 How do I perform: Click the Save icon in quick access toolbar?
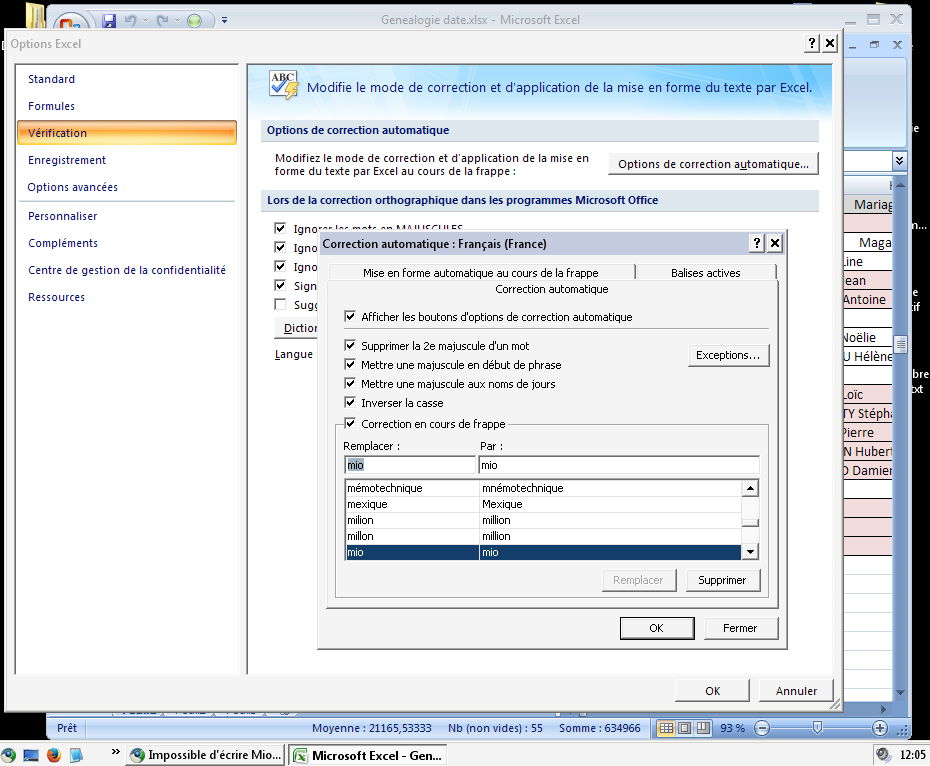tap(109, 21)
